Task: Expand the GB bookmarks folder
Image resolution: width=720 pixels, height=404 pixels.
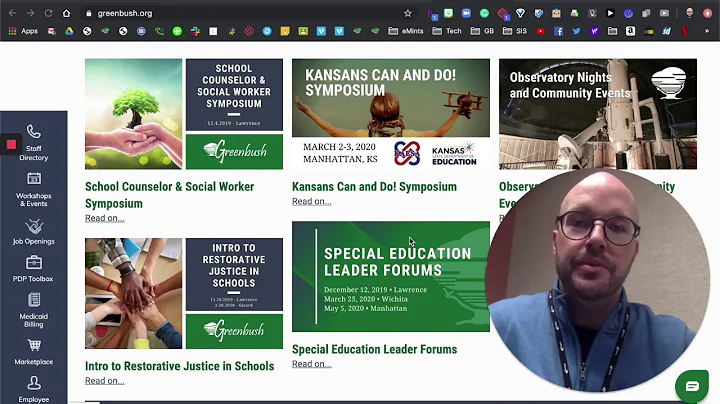Action: point(482,31)
